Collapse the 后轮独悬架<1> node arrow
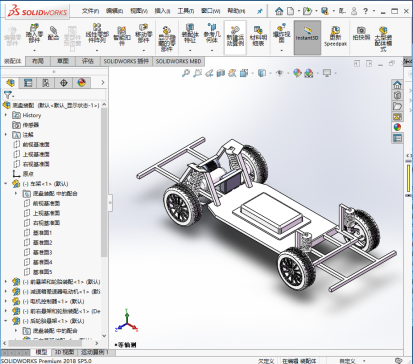The image size is (413, 364). pos(6,321)
